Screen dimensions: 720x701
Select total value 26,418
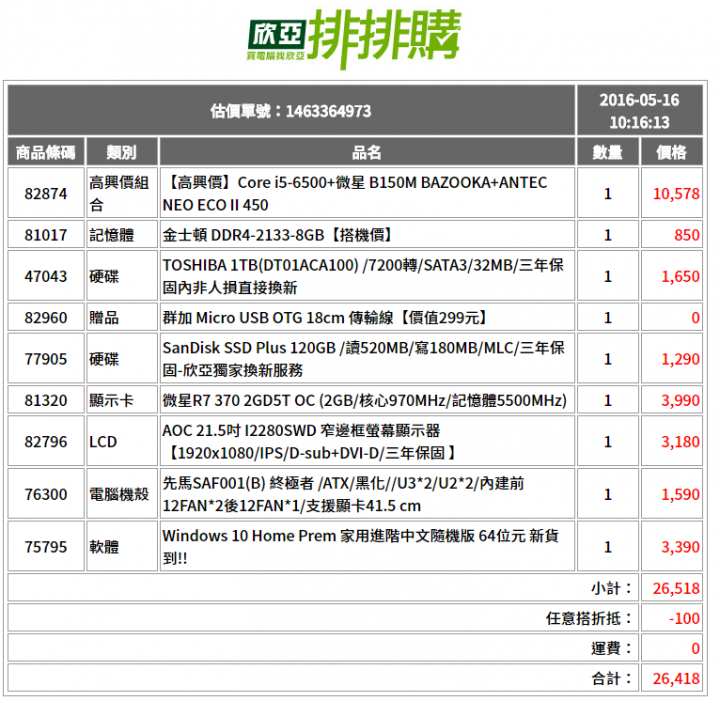(x=676, y=678)
